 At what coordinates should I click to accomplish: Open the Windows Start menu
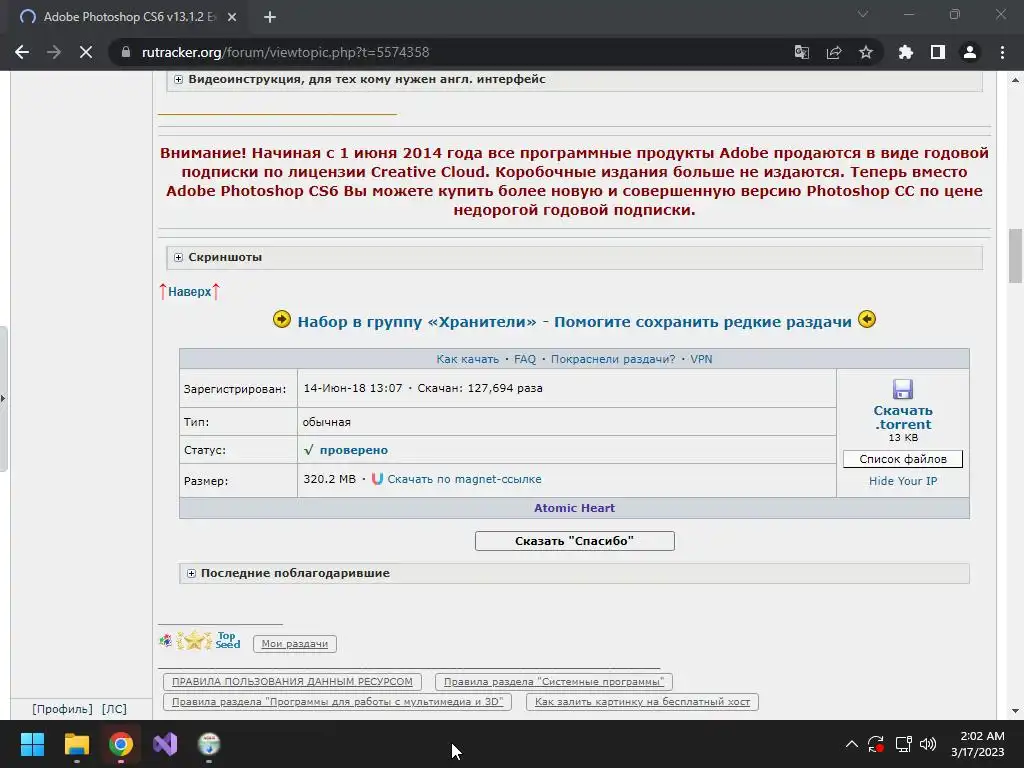(x=32, y=744)
